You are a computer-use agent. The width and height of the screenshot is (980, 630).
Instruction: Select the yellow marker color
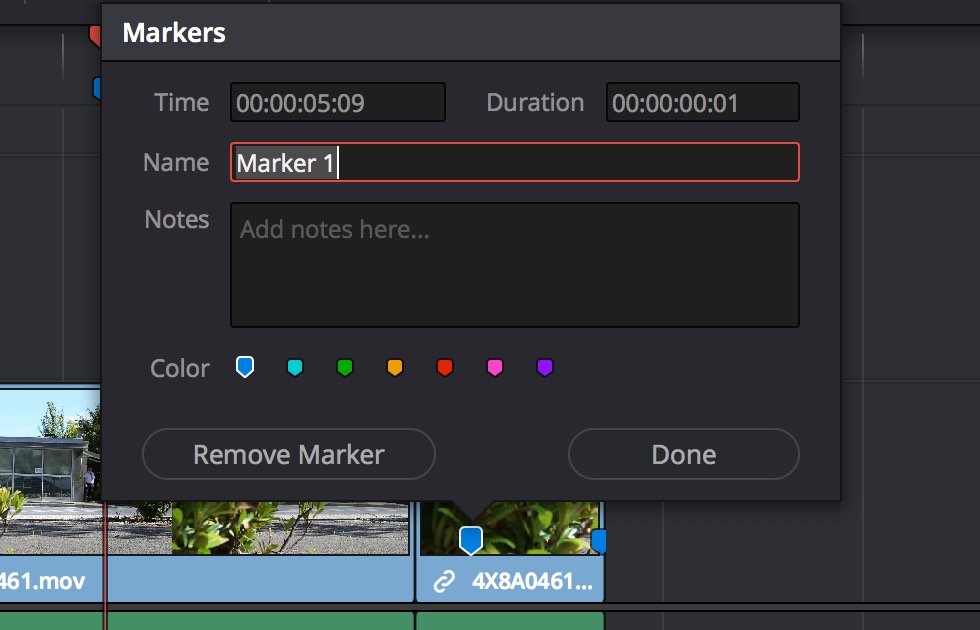click(x=394, y=366)
